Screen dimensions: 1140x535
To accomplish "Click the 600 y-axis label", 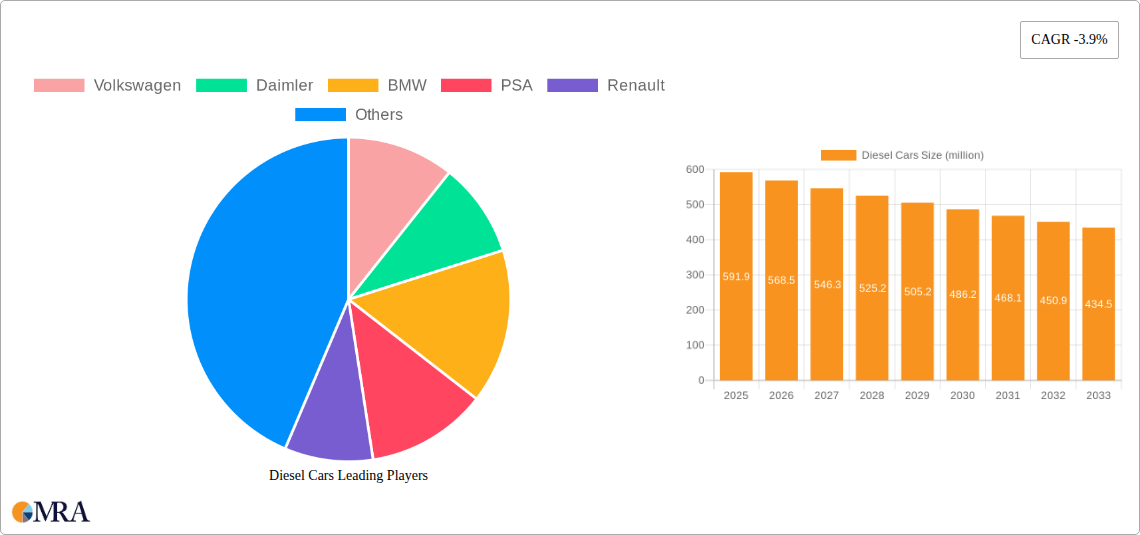I will coord(695,169).
